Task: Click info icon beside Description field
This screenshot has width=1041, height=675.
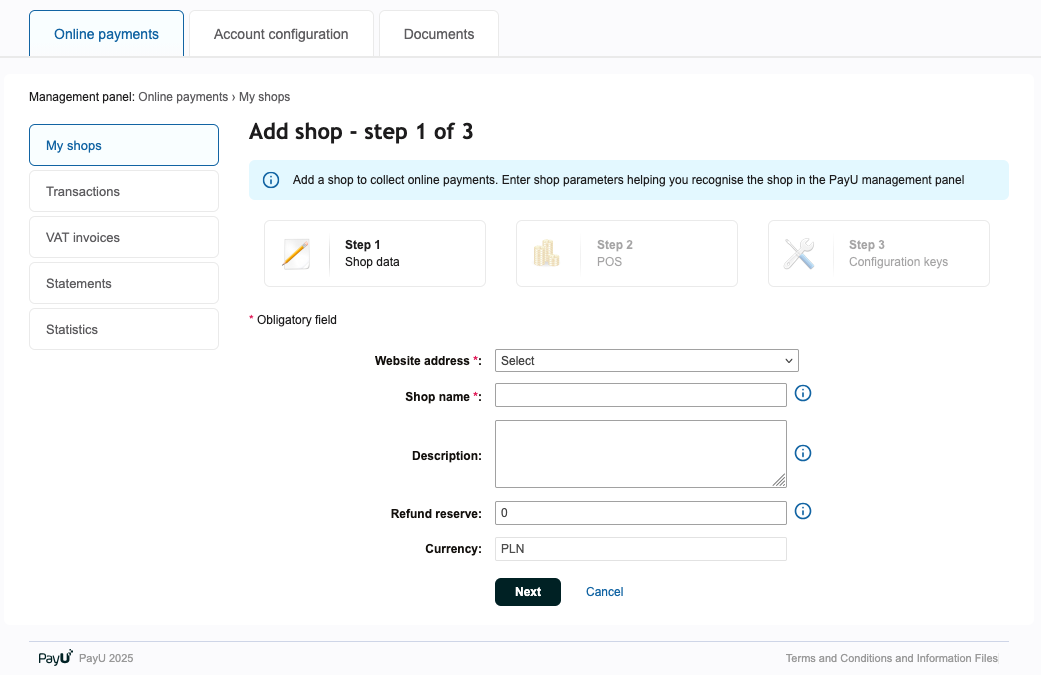Action: (x=802, y=453)
